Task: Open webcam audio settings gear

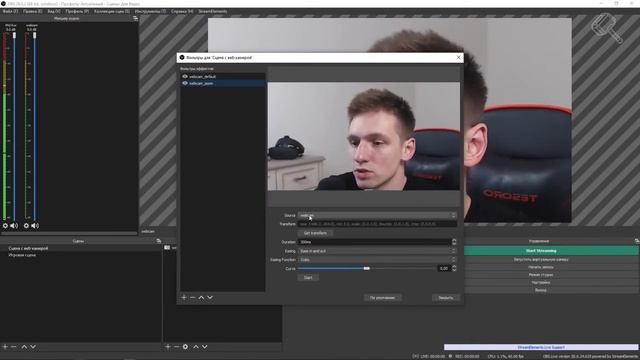Action: (26, 225)
